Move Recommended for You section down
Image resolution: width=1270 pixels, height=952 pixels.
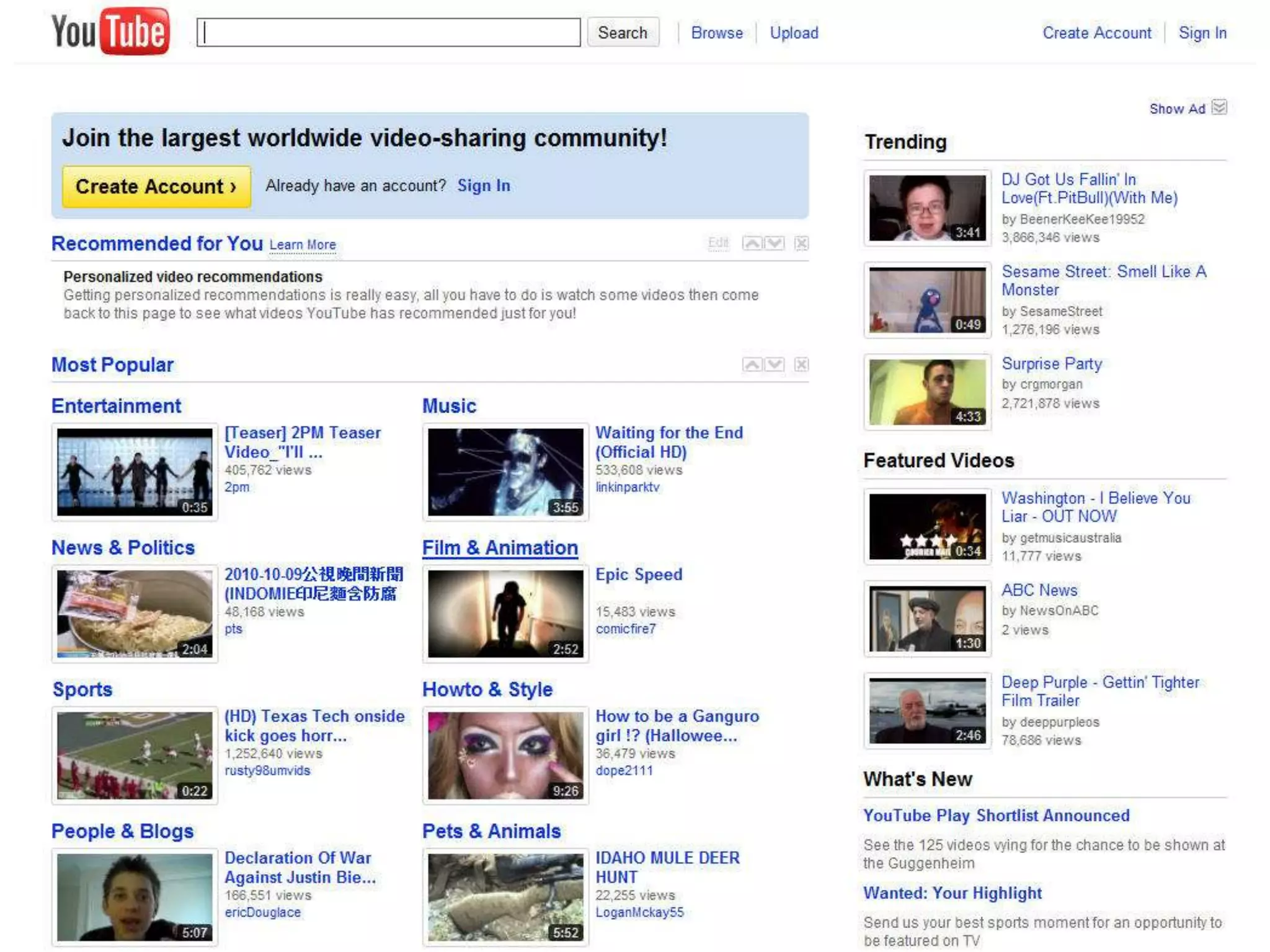(775, 243)
